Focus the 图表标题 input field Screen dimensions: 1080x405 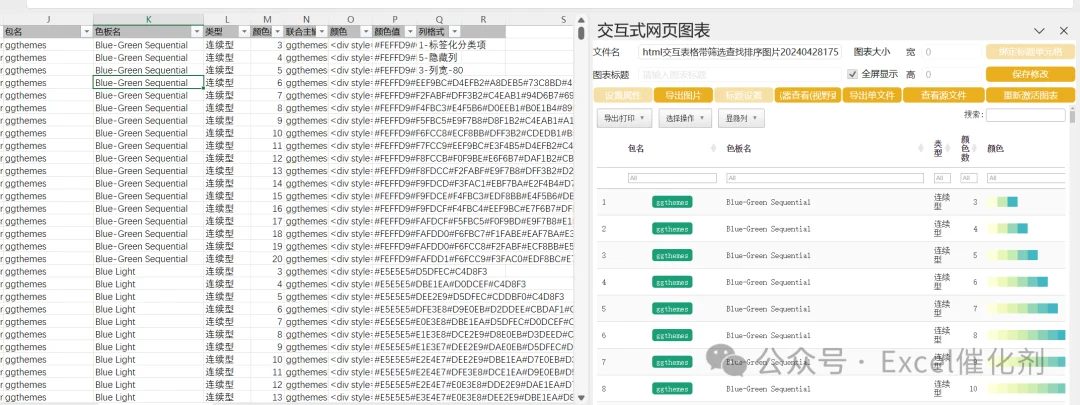pos(740,74)
